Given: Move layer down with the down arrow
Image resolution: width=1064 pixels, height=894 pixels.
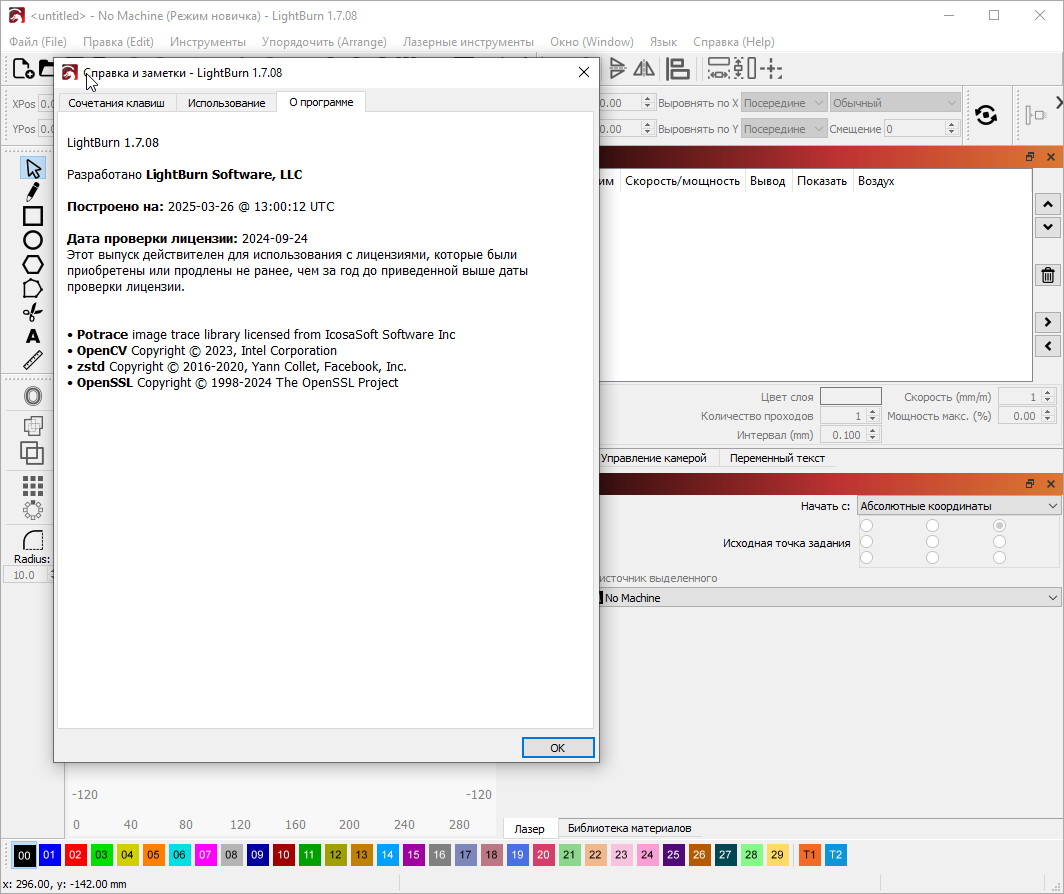Looking at the screenshot, I should 1048,227.
